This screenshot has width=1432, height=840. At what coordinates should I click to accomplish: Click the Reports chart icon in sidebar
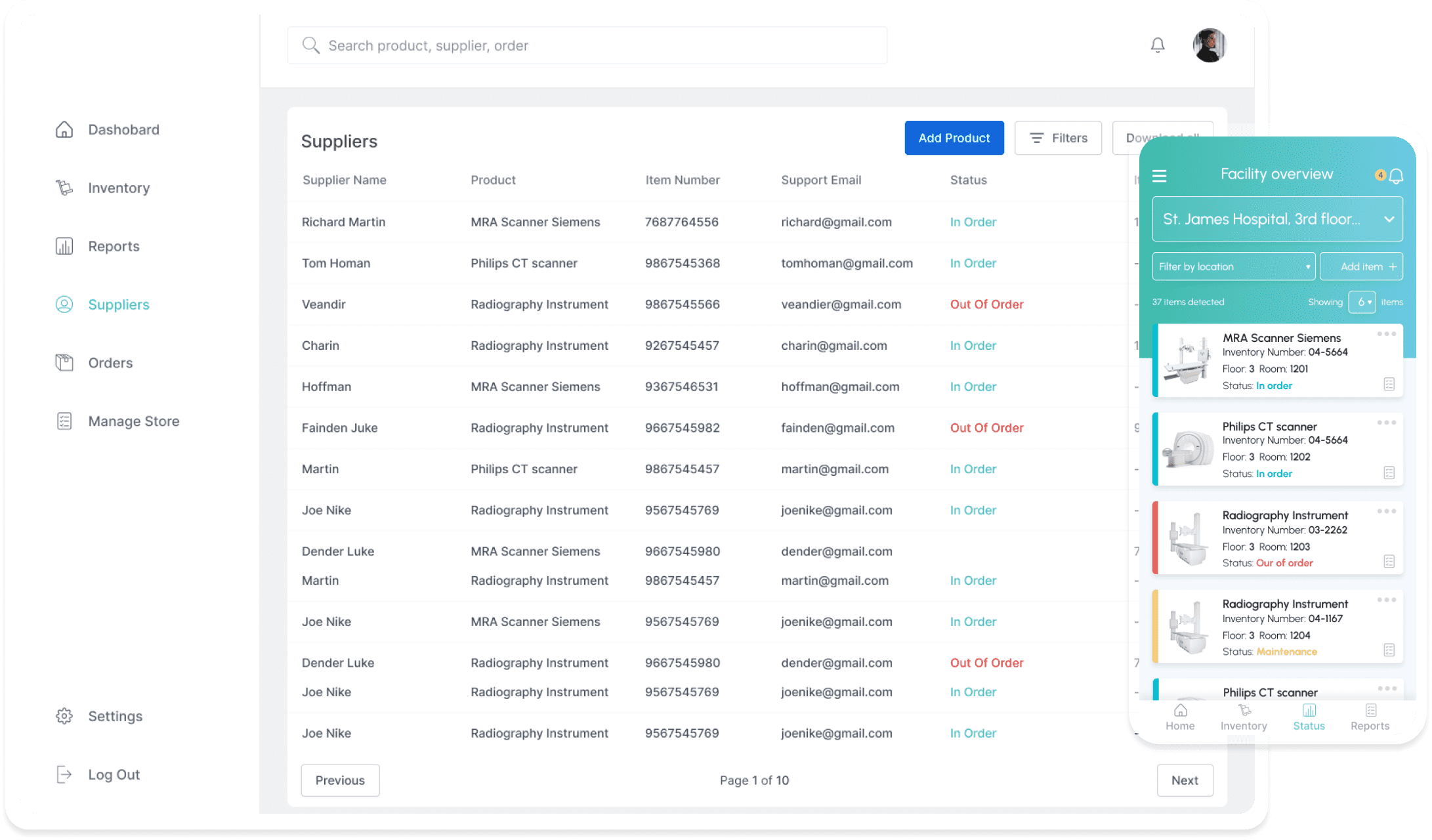coord(64,246)
